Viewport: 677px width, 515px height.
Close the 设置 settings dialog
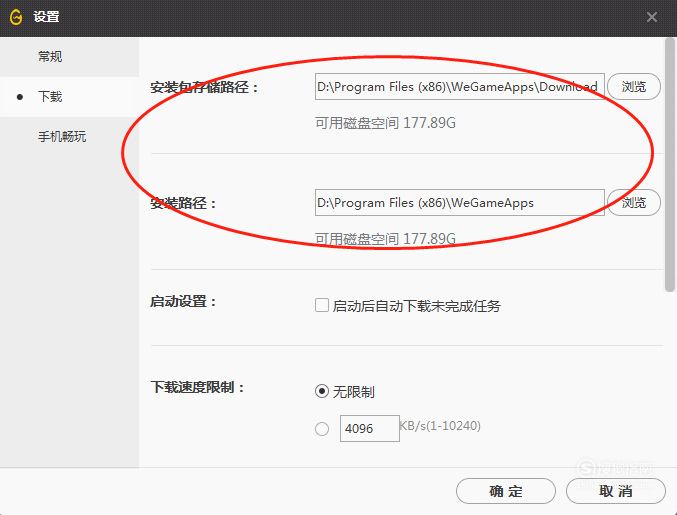coord(652,17)
